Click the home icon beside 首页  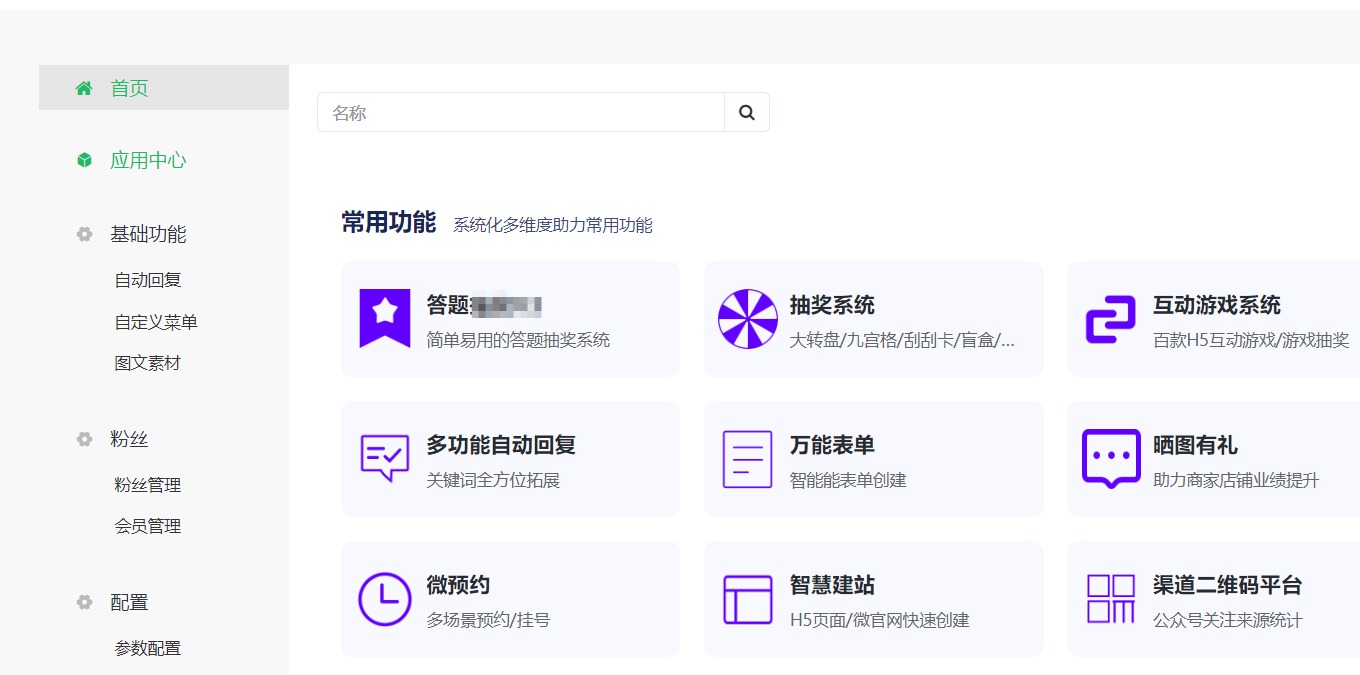point(84,87)
